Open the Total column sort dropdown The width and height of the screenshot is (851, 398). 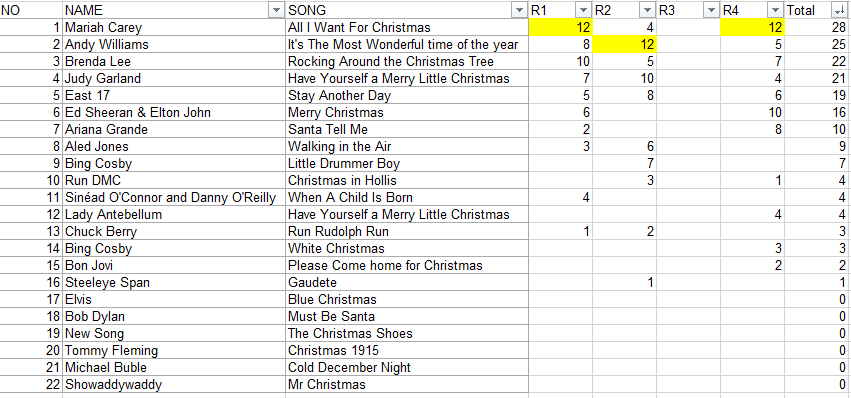(x=838, y=10)
